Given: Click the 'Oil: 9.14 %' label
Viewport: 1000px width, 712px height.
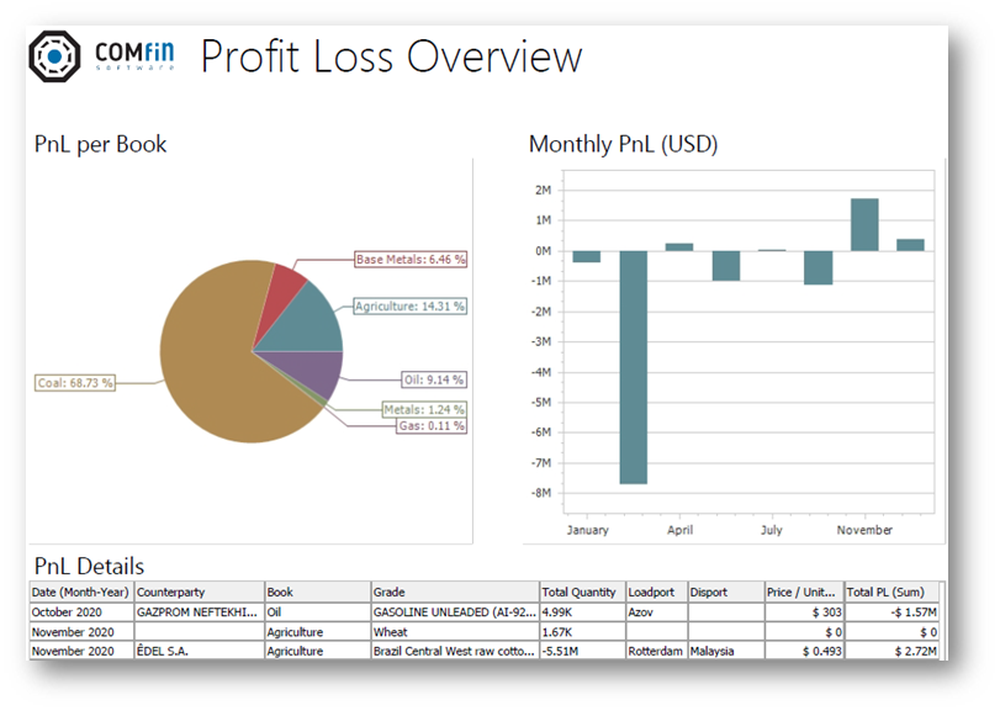Looking at the screenshot, I should [x=434, y=380].
